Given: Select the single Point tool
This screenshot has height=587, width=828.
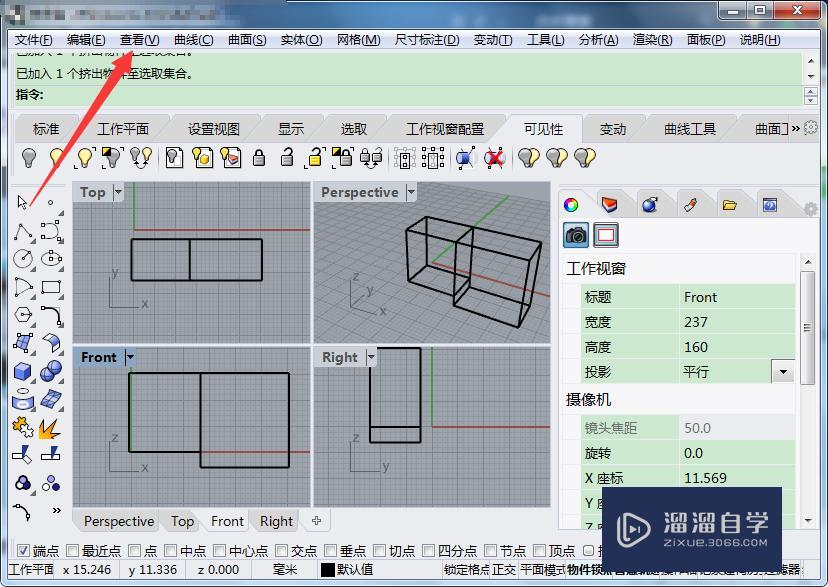Looking at the screenshot, I should point(50,202).
